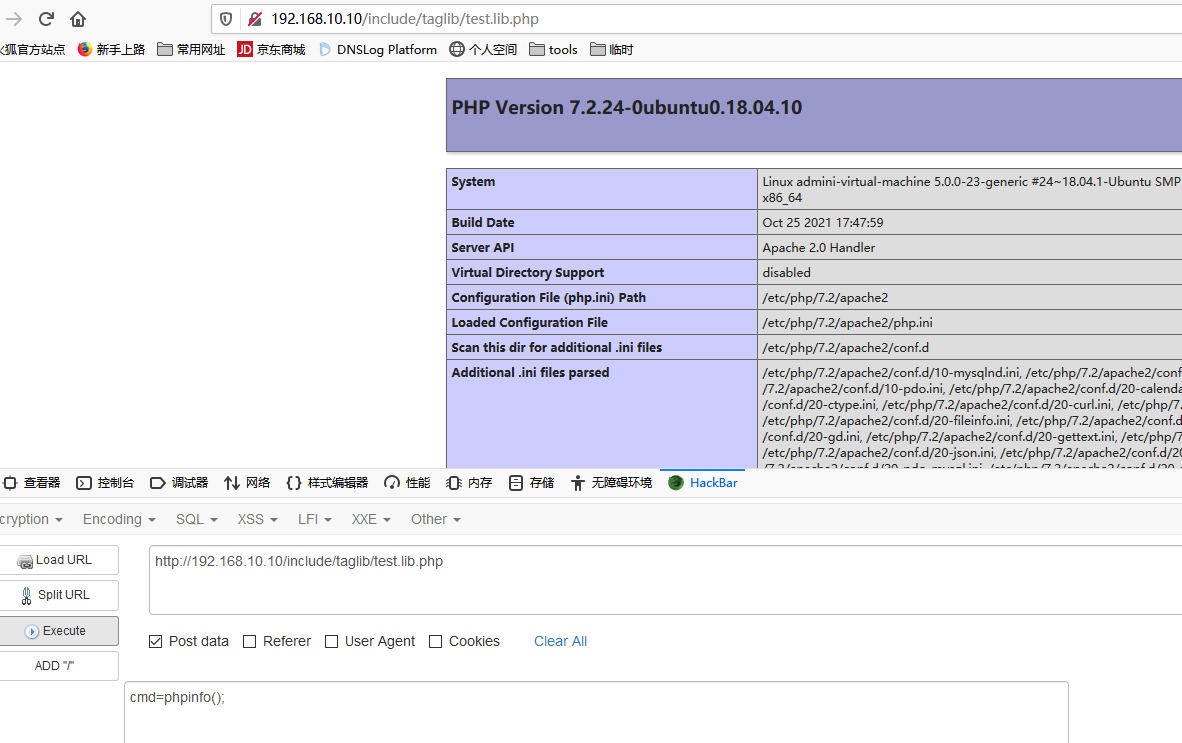
Task: Focus the address bar URL
Action: [405, 19]
